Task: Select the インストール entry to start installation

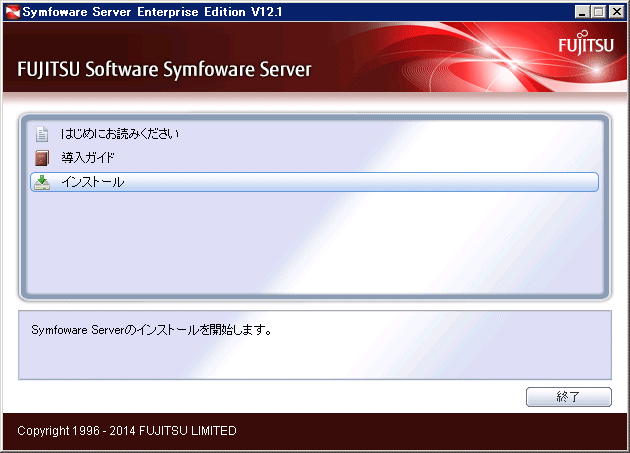Action: click(x=314, y=182)
